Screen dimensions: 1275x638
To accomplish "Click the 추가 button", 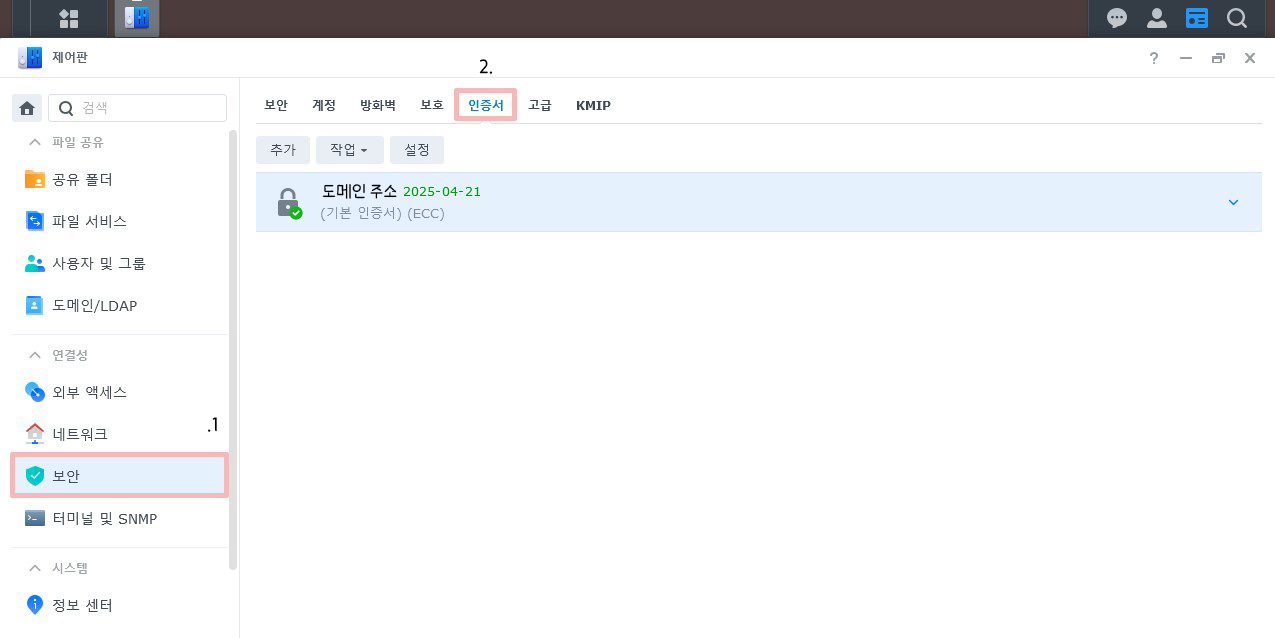I will click(283, 150).
